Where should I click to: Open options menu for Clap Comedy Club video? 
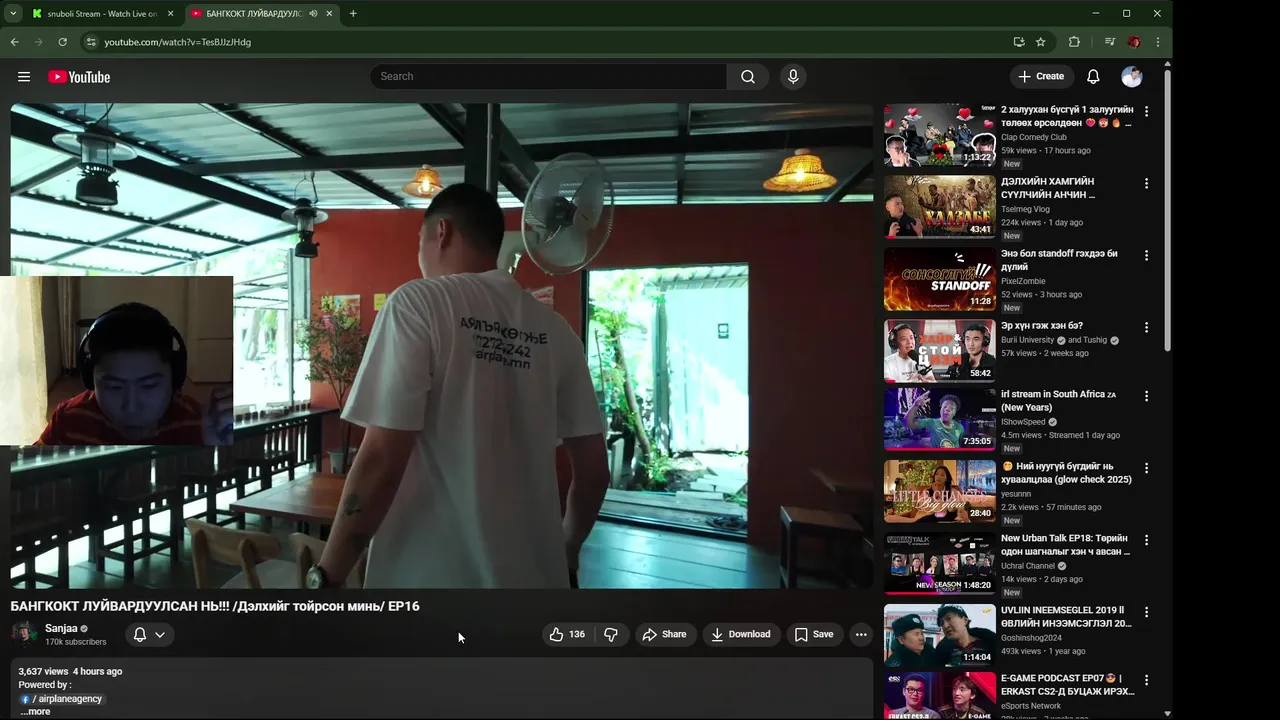click(x=1146, y=111)
